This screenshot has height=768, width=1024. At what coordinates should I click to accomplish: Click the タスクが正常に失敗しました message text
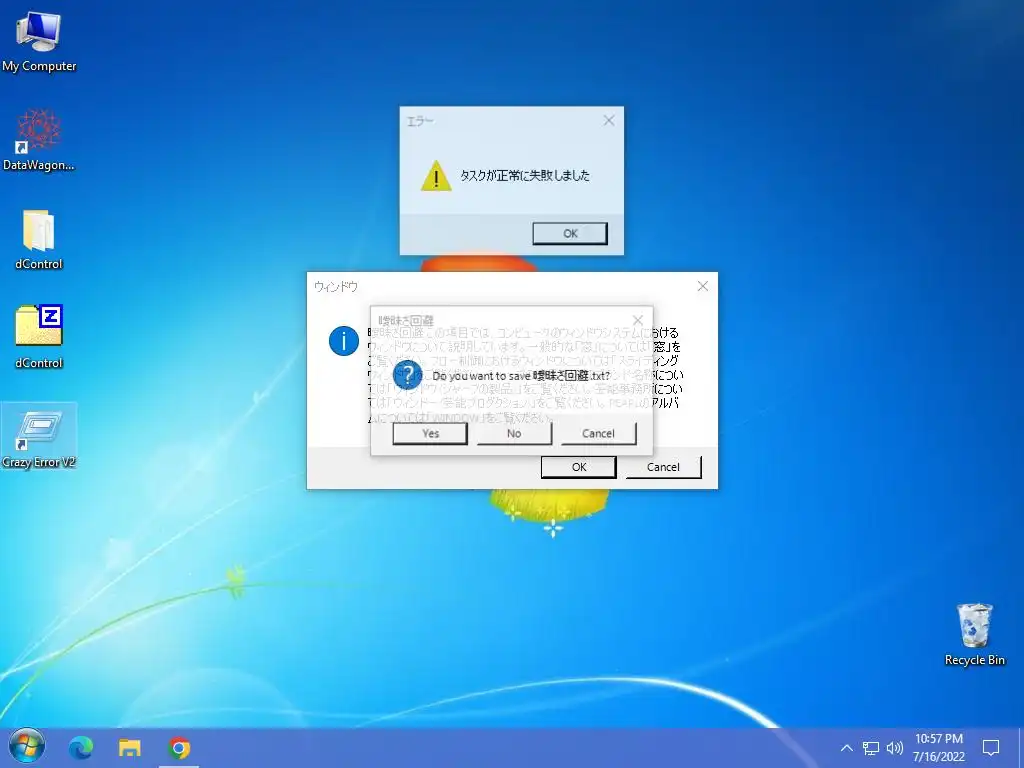click(x=524, y=176)
